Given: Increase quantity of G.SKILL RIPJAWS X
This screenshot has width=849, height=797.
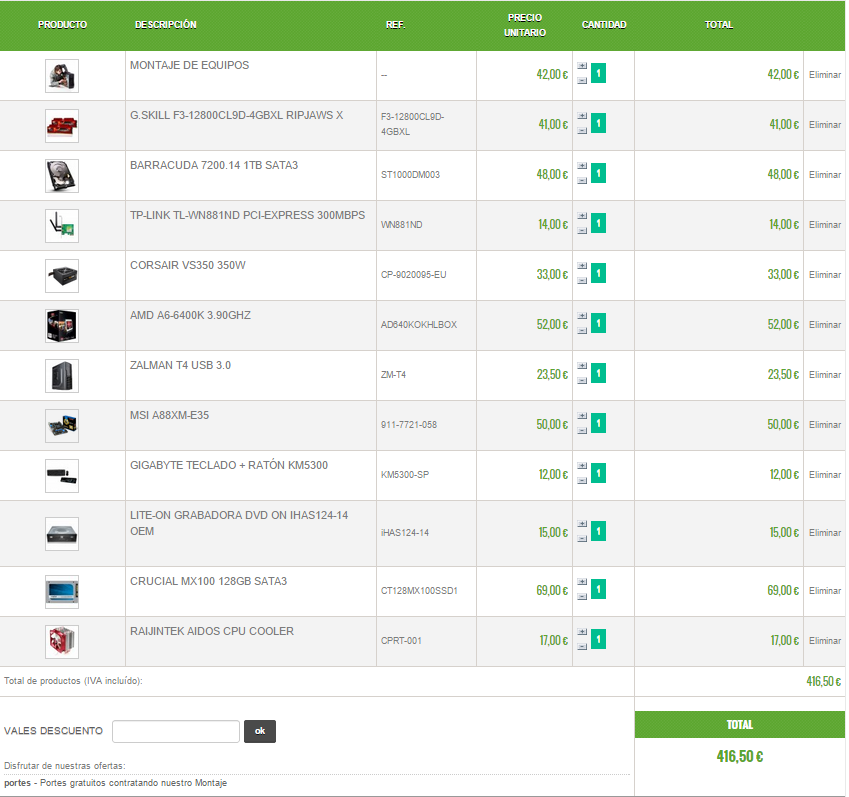Looking at the screenshot, I should [582, 116].
